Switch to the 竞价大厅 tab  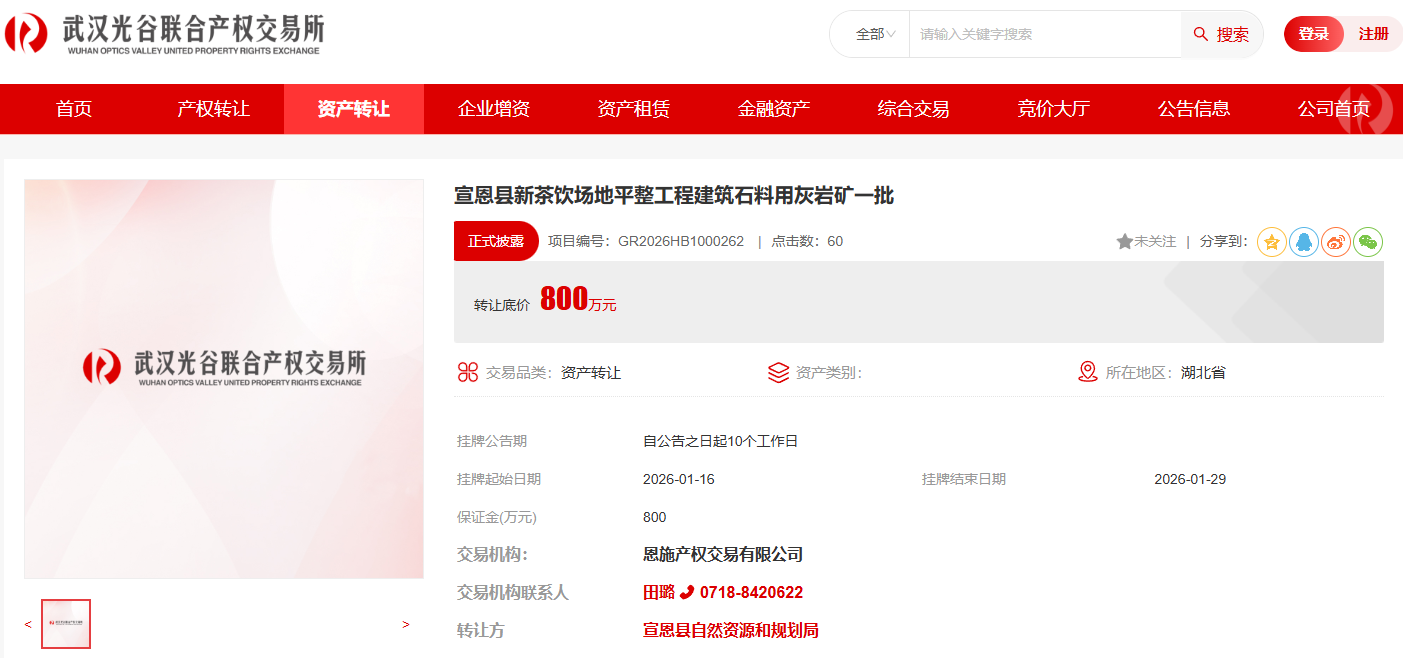(1053, 109)
